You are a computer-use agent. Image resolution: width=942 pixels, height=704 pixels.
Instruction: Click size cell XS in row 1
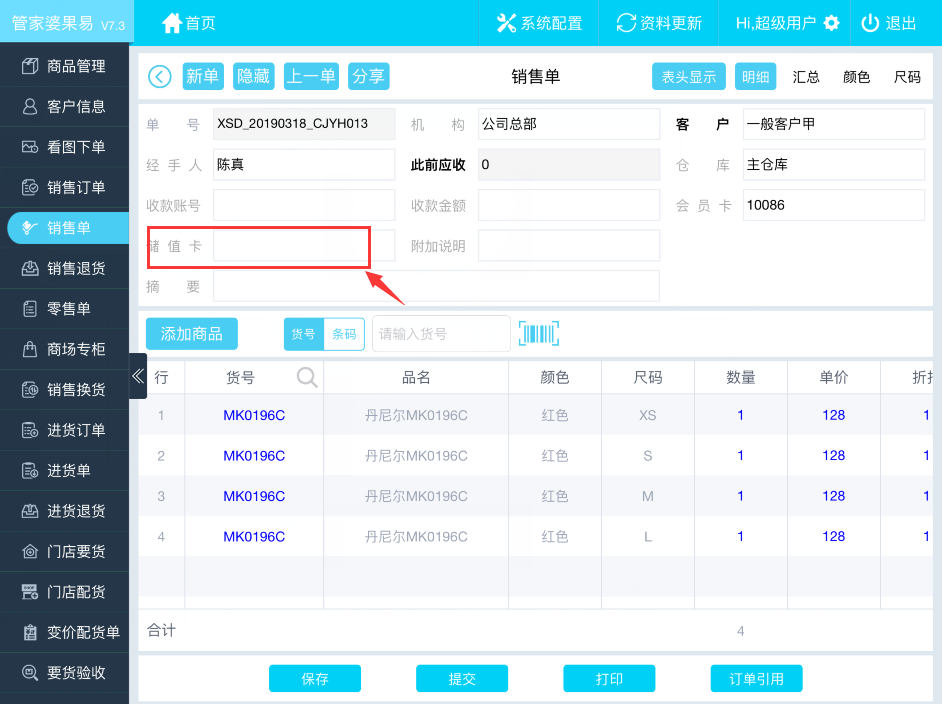648,415
